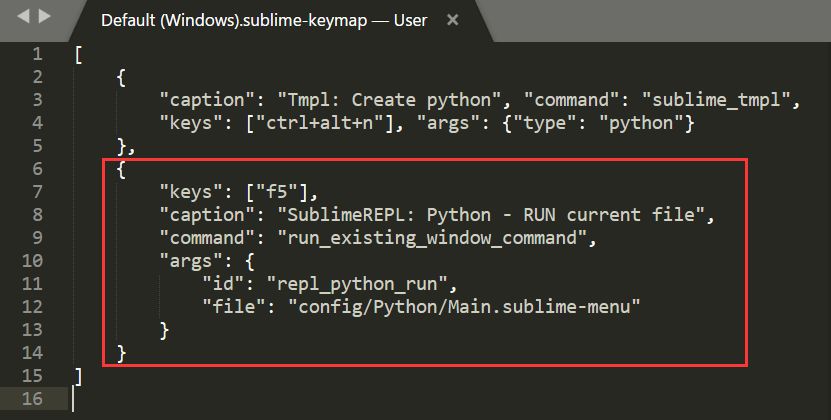Click the "file" key on line 12

(234, 307)
